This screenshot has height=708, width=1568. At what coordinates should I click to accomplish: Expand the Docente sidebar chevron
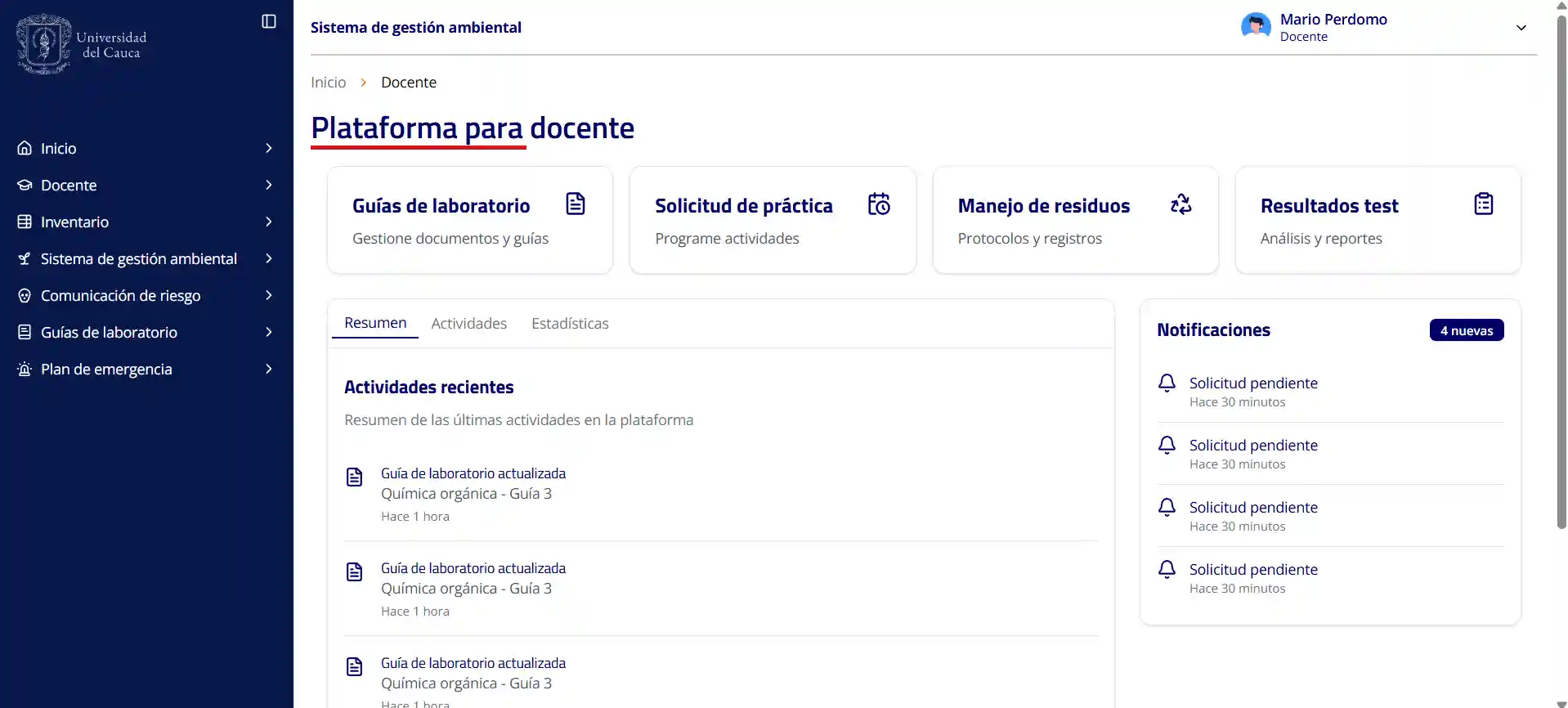(x=269, y=185)
